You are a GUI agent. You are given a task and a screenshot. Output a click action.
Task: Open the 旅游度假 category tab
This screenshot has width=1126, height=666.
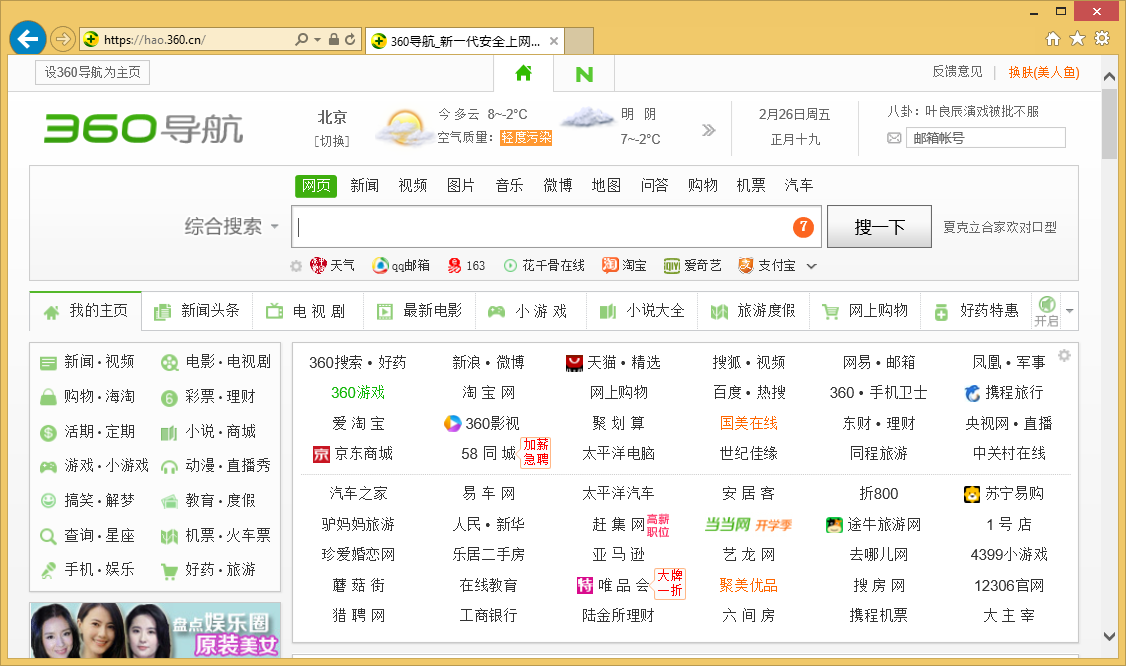(753, 311)
